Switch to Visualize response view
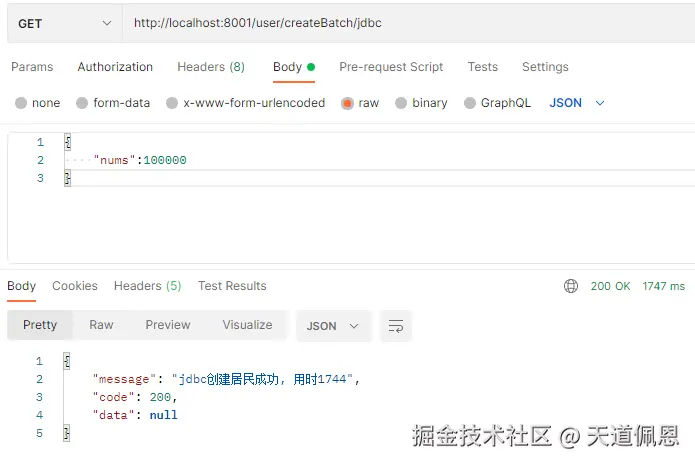This screenshot has height=464, width=695. click(x=247, y=325)
